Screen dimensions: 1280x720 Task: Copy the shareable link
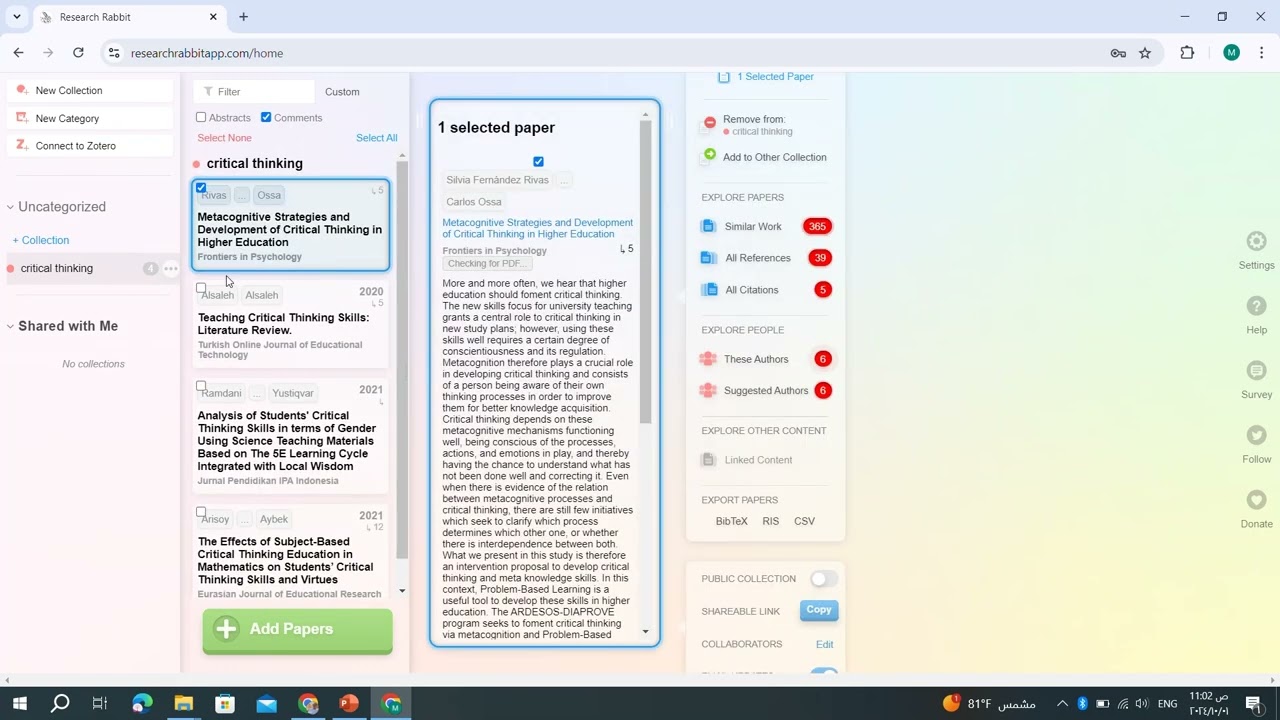(819, 610)
